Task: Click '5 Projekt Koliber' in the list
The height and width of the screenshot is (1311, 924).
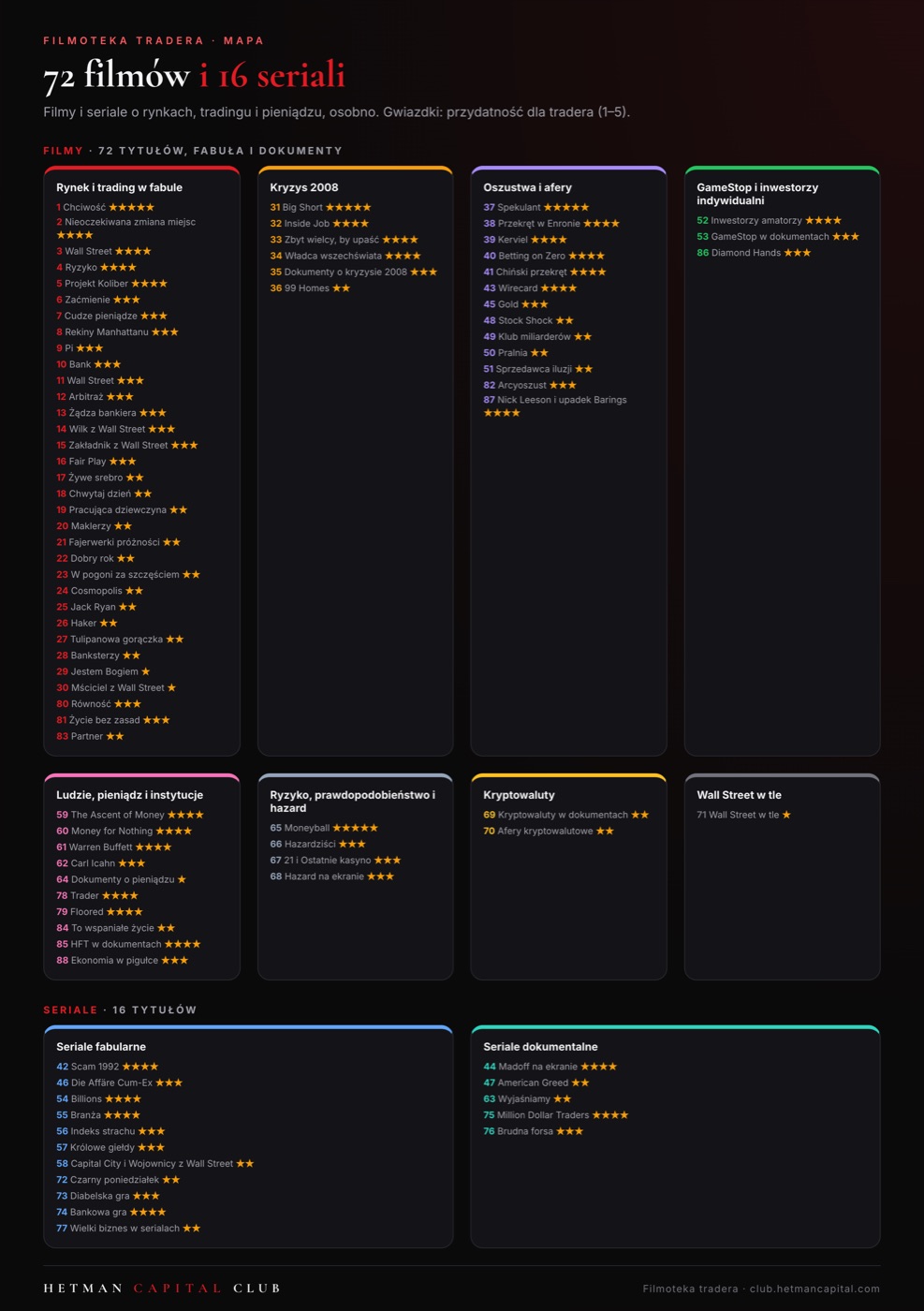Action: (111, 283)
